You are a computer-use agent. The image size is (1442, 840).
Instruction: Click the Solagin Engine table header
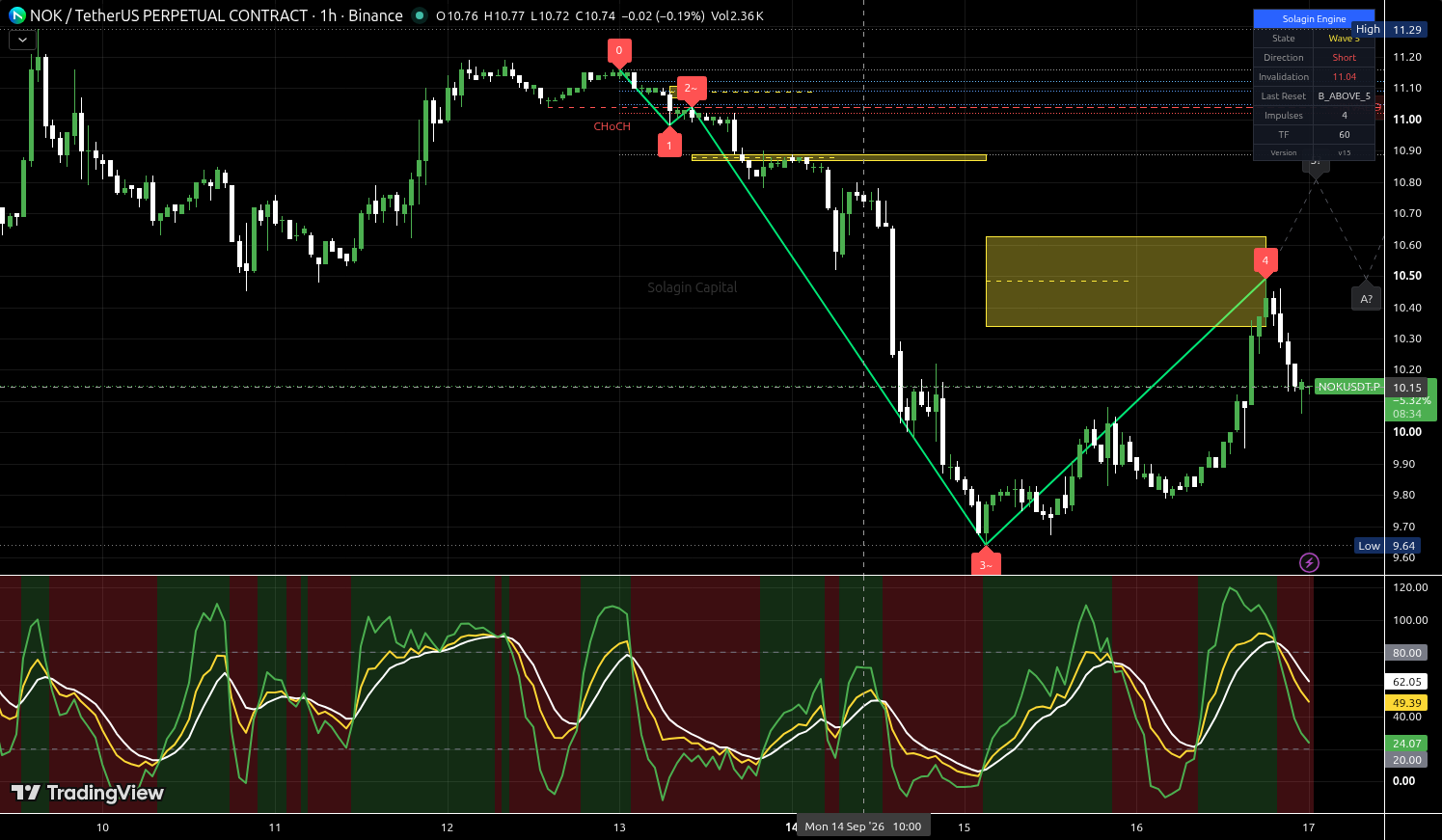[1314, 18]
